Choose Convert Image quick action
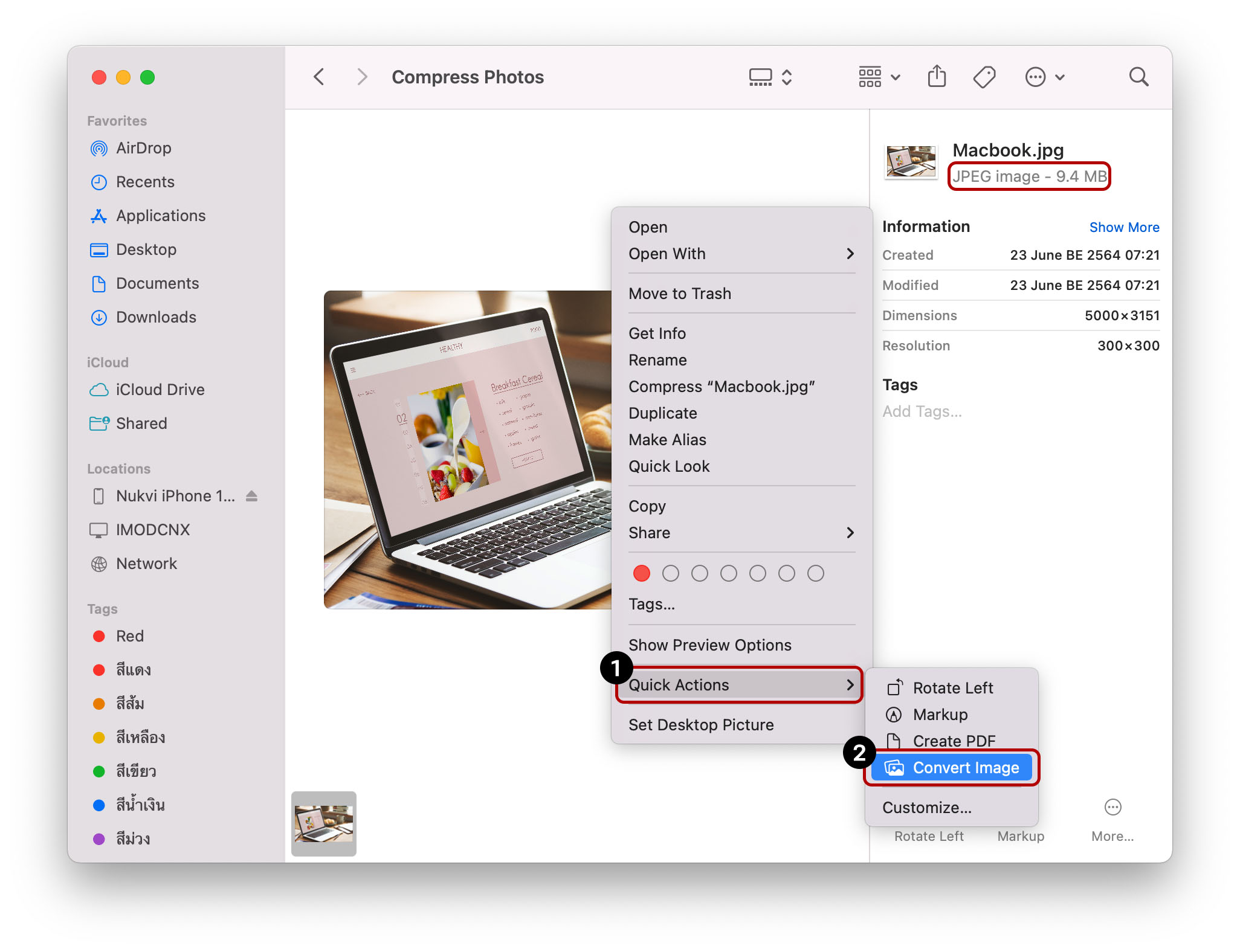Viewport: 1240px width, 952px height. (x=965, y=768)
